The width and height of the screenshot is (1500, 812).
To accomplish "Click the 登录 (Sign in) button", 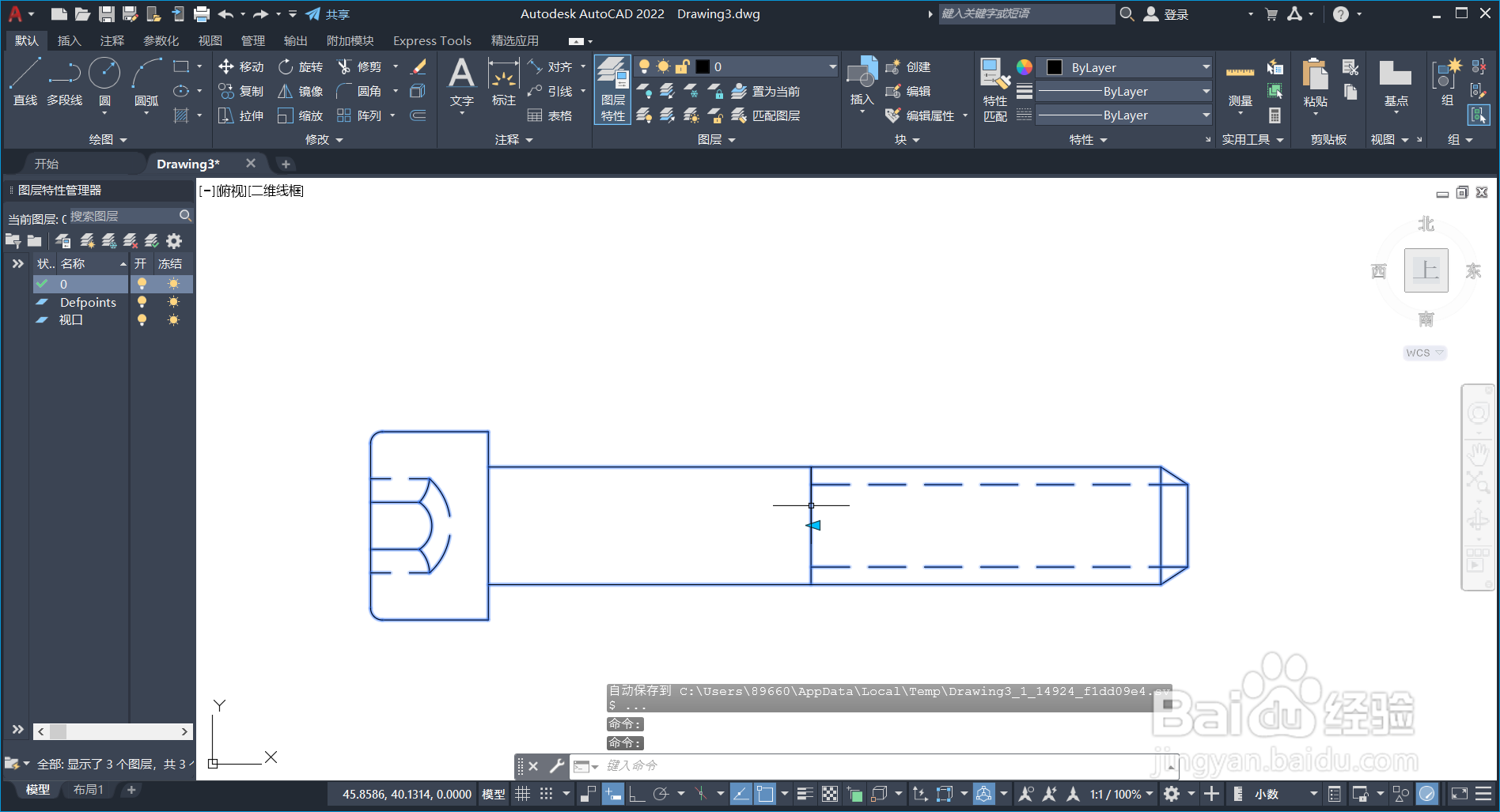I will coord(1166,14).
